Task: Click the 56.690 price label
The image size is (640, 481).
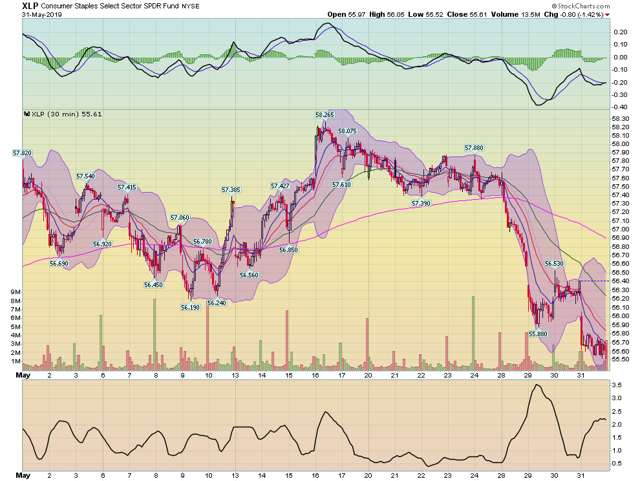Action: point(59,264)
